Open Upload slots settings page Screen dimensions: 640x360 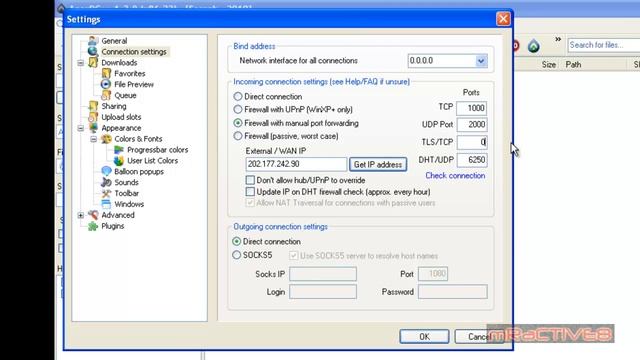coord(121,117)
